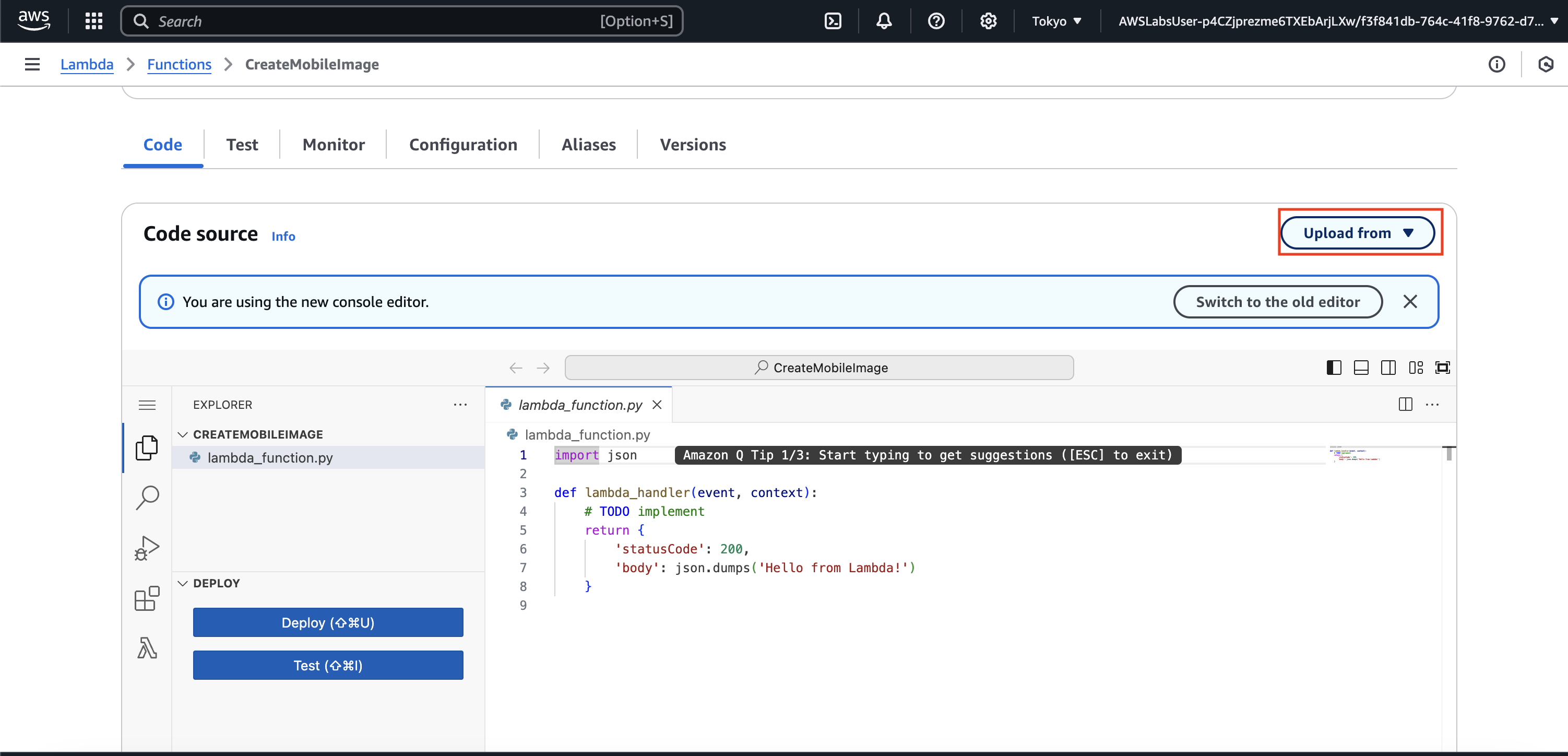Follow the Functions breadcrumb link
The height and width of the screenshot is (756, 1568).
pyautogui.click(x=179, y=65)
